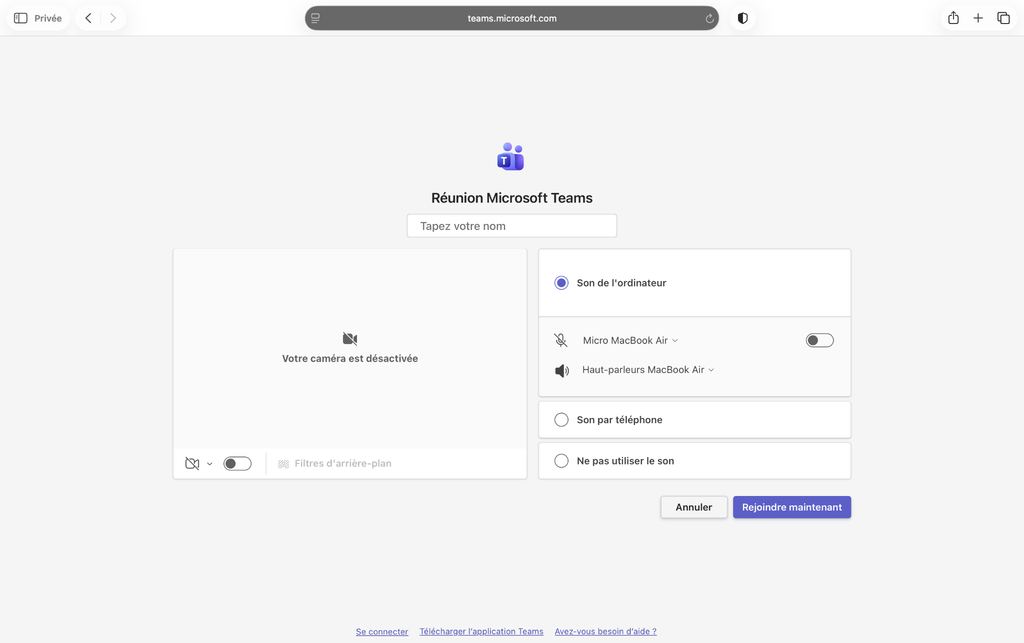Go forward with the browser forward arrow
The height and width of the screenshot is (643, 1024).
113,18
